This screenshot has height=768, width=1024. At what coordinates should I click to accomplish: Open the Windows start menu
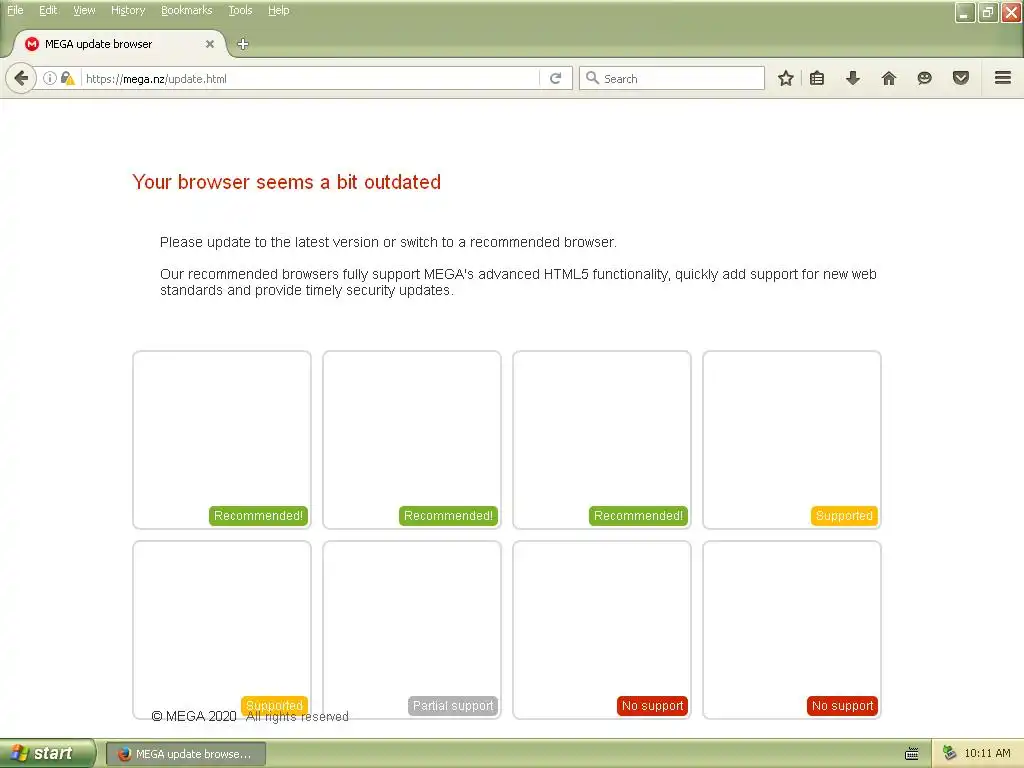pyautogui.click(x=46, y=754)
